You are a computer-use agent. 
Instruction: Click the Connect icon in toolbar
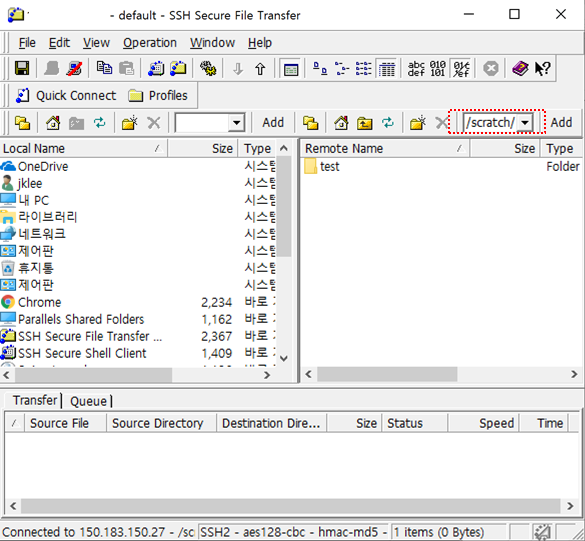51,68
